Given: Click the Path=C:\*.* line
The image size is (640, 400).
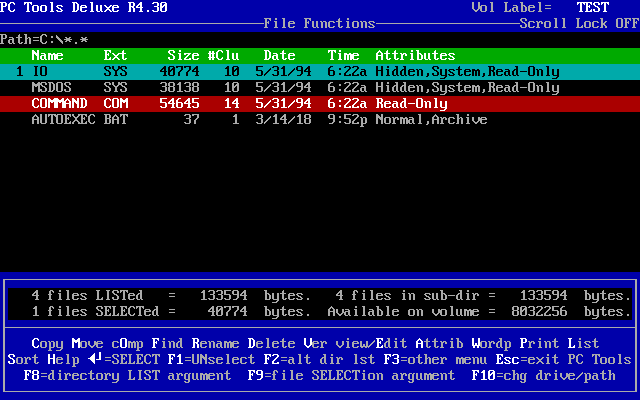Looking at the screenshot, I should coord(44,40).
